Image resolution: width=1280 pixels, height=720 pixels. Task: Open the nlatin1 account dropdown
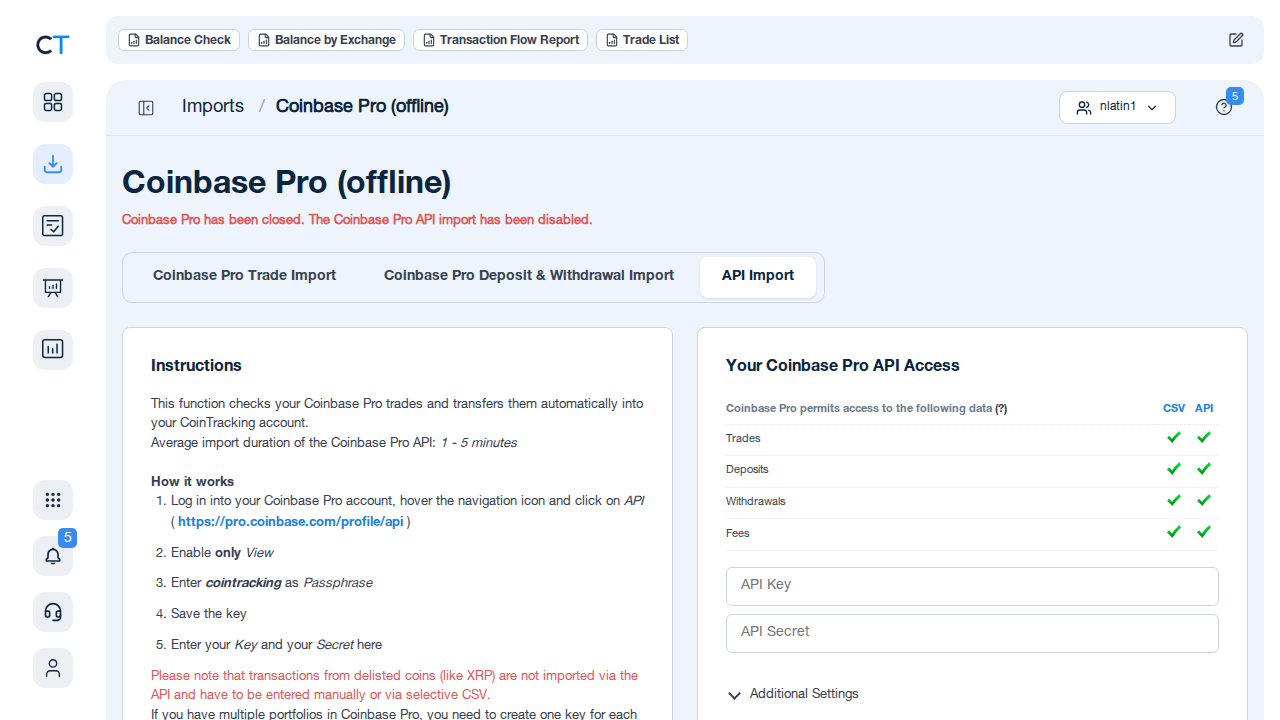tap(1117, 107)
